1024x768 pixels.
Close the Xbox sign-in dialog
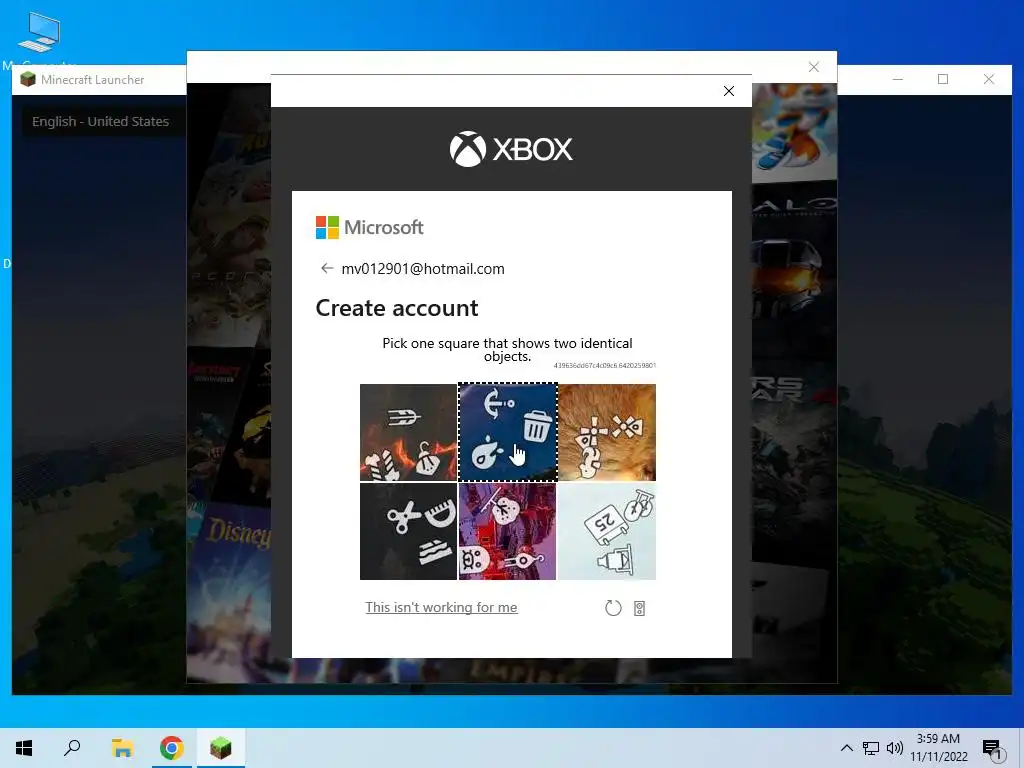coord(729,91)
